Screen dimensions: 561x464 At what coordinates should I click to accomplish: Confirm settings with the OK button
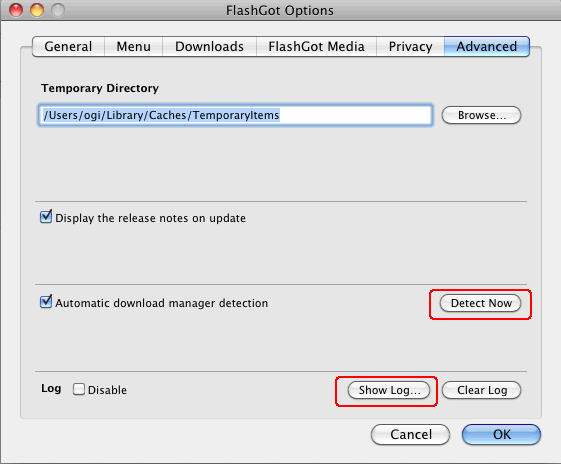click(x=501, y=435)
